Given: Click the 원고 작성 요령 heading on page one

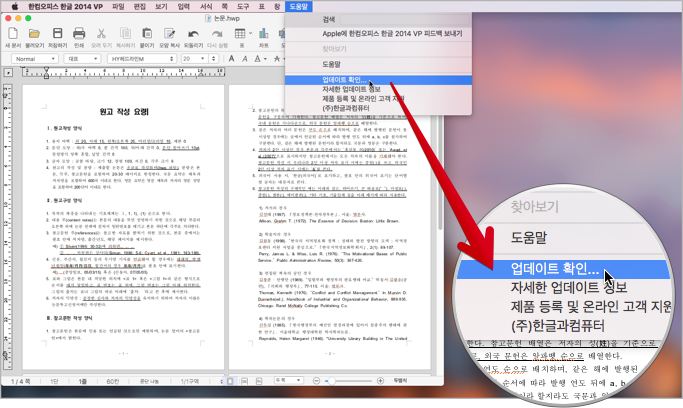Looking at the screenshot, I should click(124, 112).
